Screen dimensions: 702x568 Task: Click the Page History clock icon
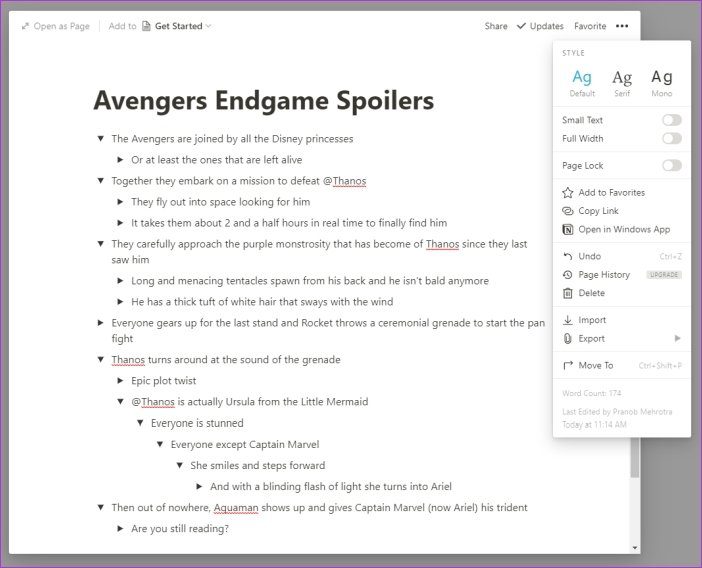click(x=568, y=275)
